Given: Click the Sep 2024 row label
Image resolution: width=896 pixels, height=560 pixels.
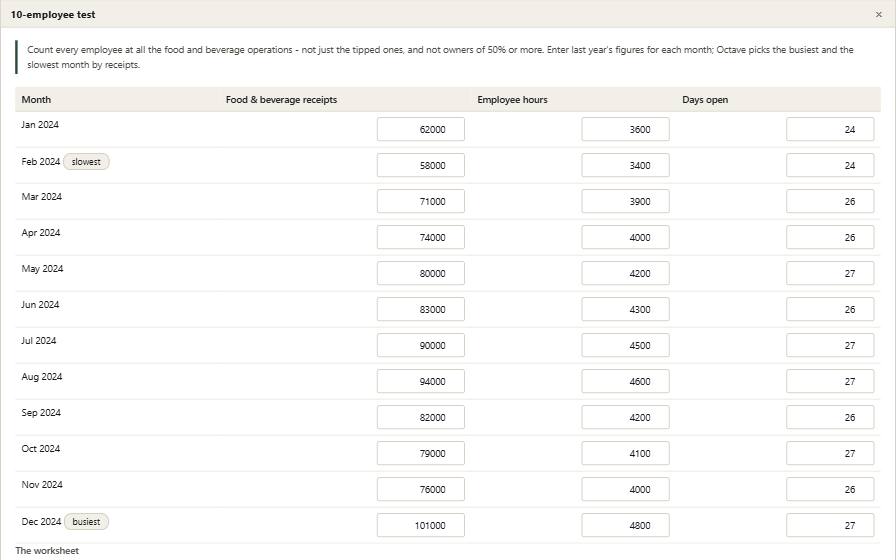Looking at the screenshot, I should pyautogui.click(x=41, y=413).
